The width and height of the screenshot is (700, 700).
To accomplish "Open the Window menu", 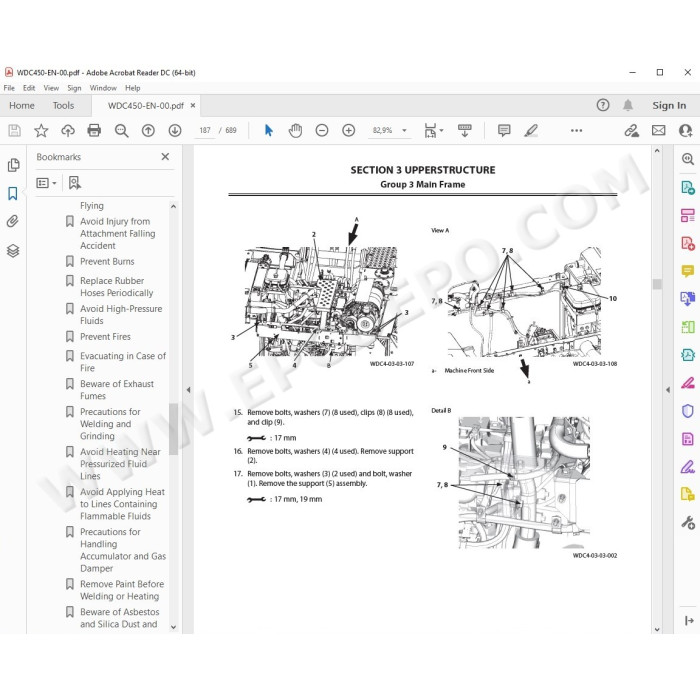I will click(103, 88).
